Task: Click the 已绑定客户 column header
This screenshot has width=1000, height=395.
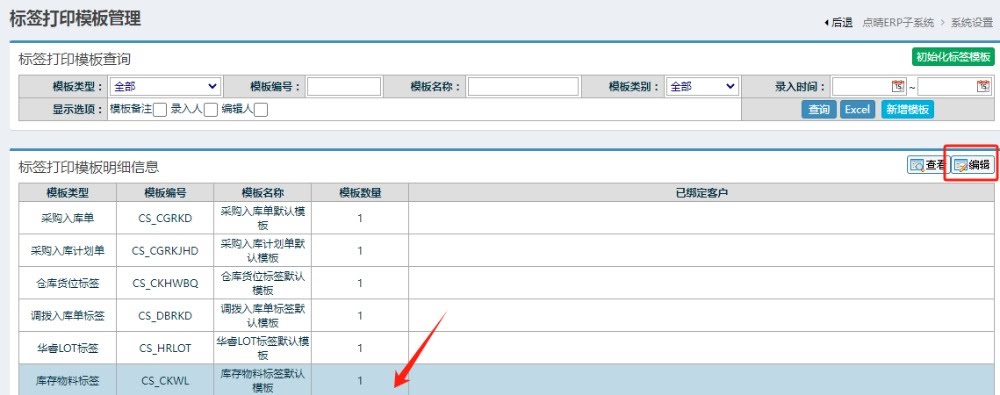Action: pyautogui.click(x=702, y=193)
